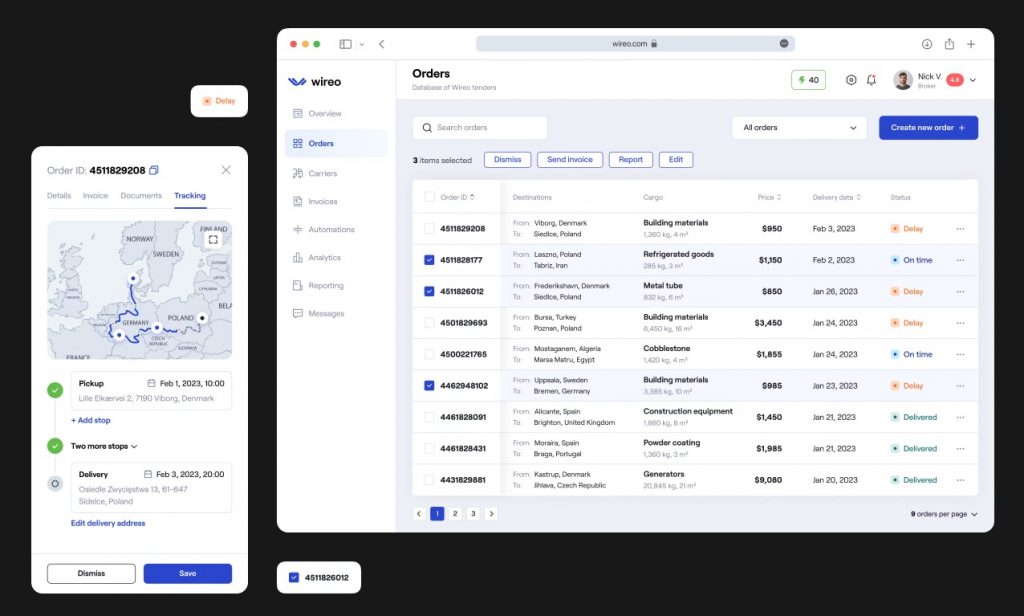This screenshot has width=1024, height=616.
Task: Click the Automations sidebar icon
Action: 298,229
